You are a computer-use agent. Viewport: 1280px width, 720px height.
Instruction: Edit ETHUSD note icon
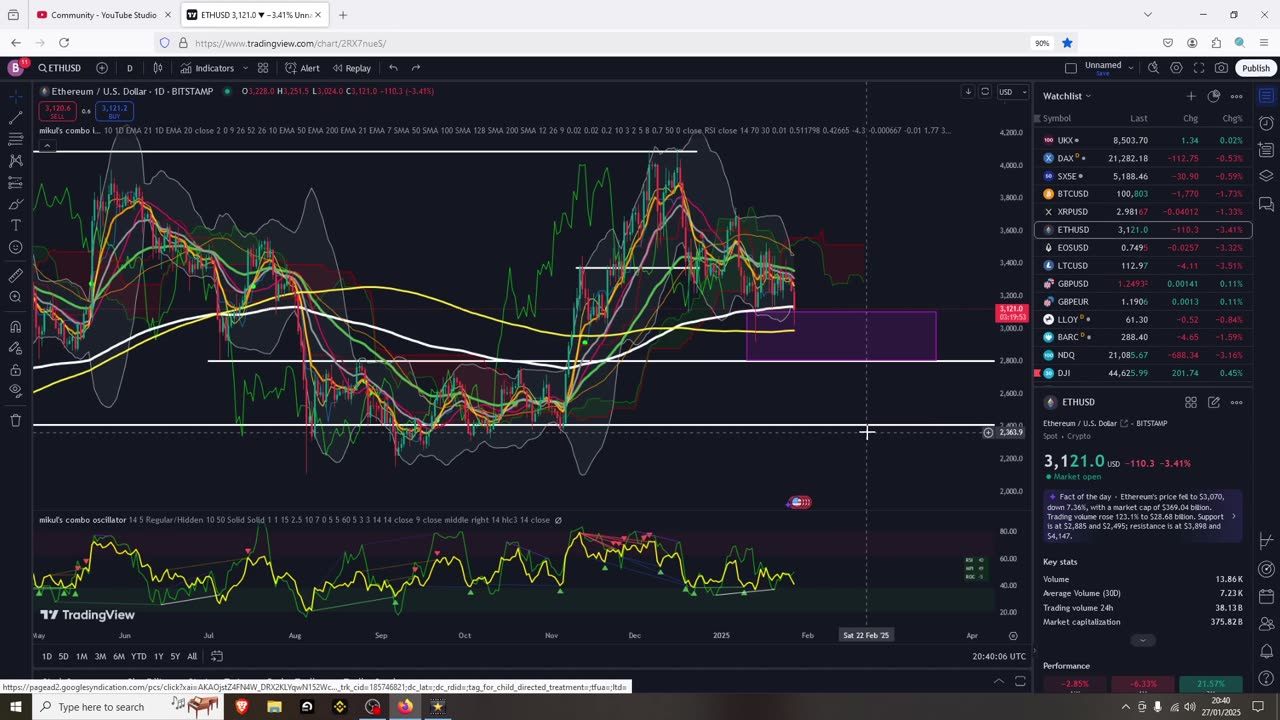point(1213,402)
